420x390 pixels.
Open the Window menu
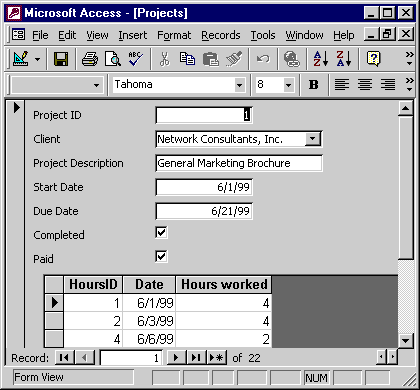[x=304, y=35]
